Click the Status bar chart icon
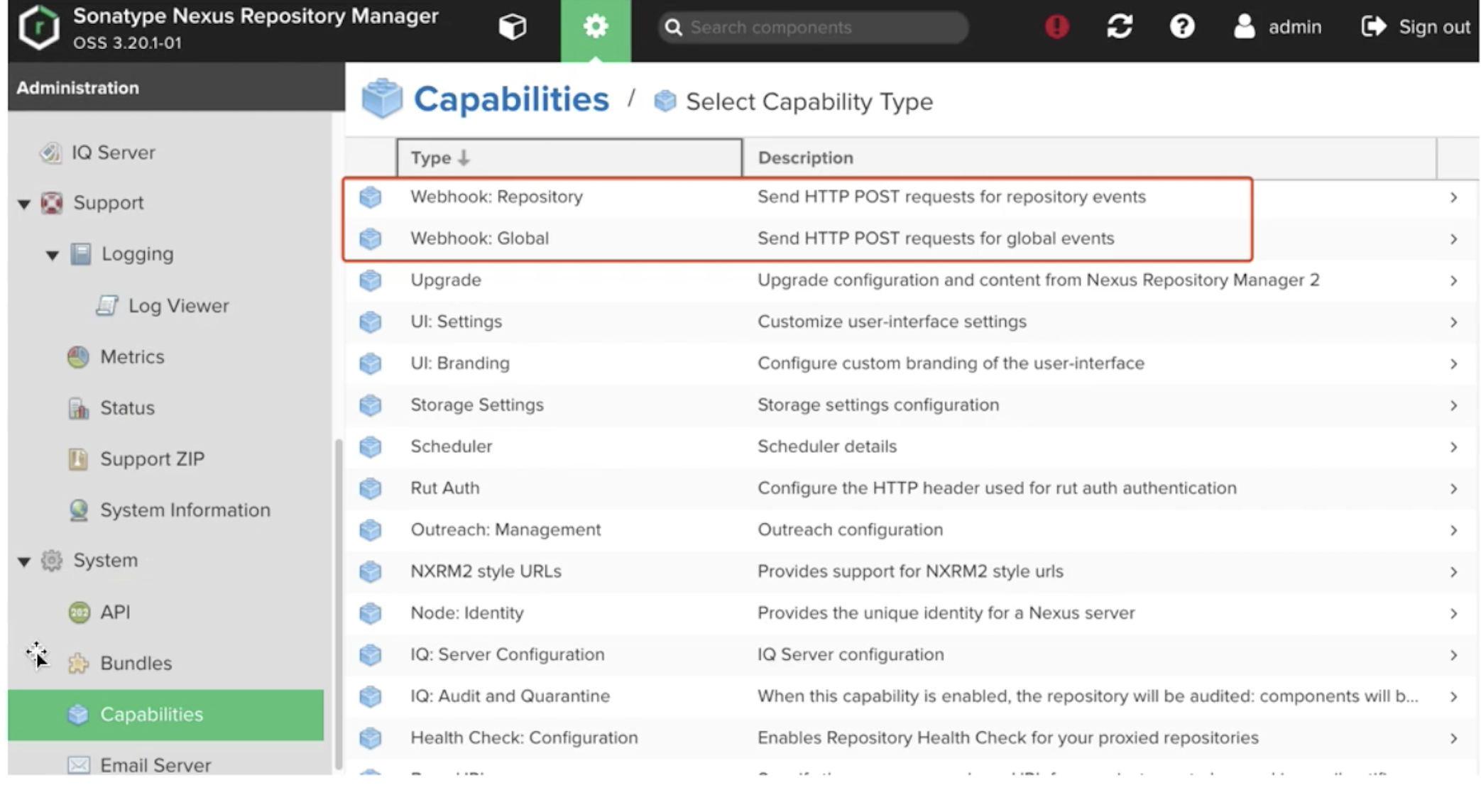Screen dimensions: 1481x812 pyautogui.click(x=78, y=408)
